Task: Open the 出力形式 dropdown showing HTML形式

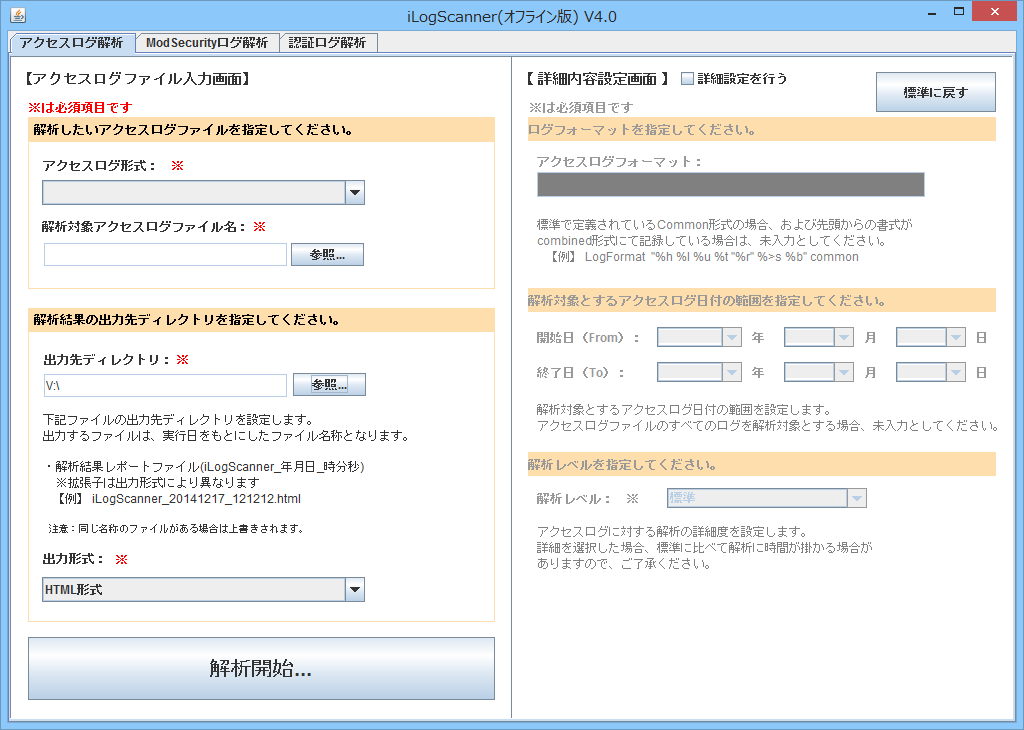Action: [x=355, y=589]
